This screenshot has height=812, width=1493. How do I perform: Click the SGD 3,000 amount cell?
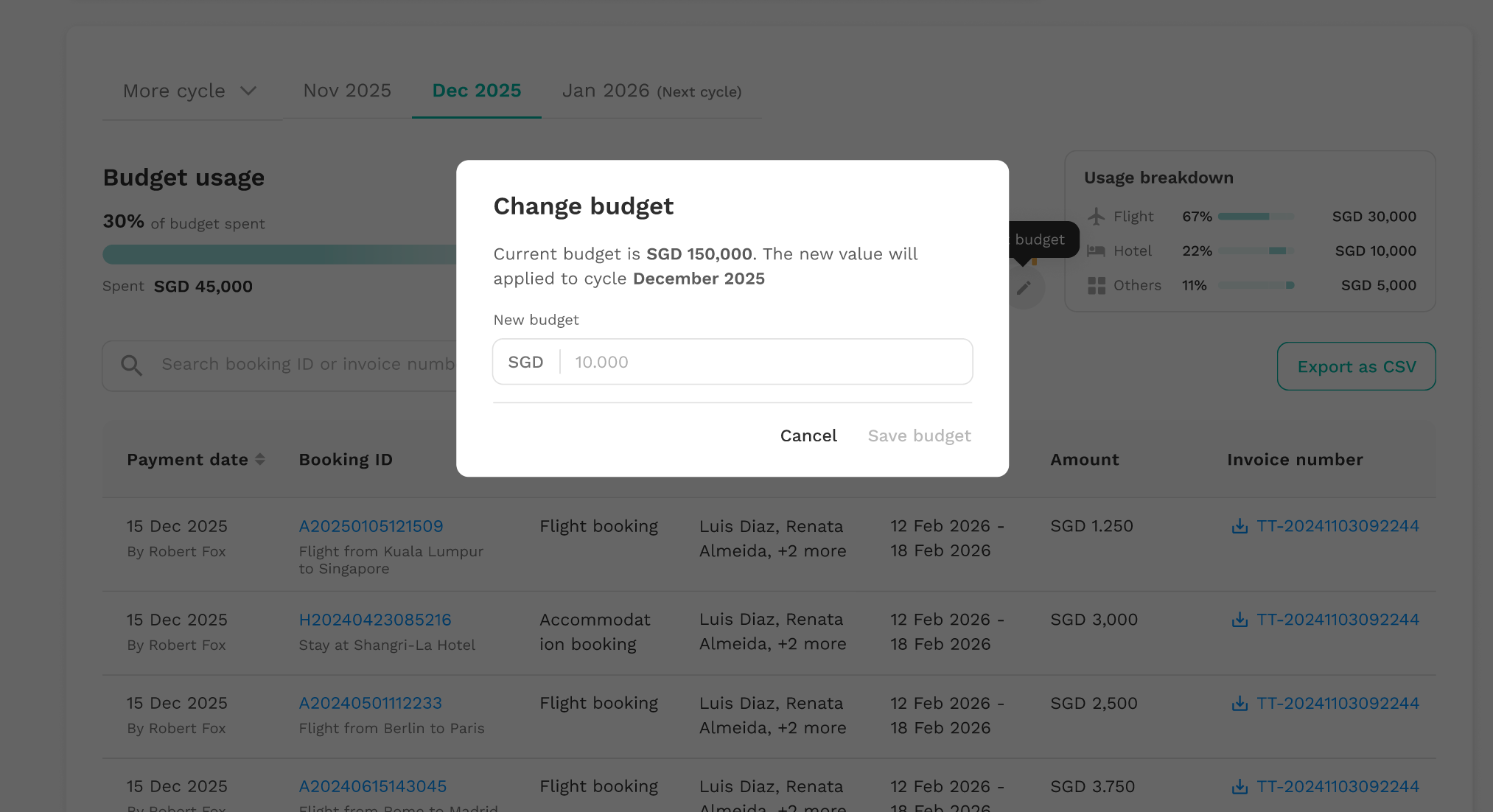pos(1094,620)
